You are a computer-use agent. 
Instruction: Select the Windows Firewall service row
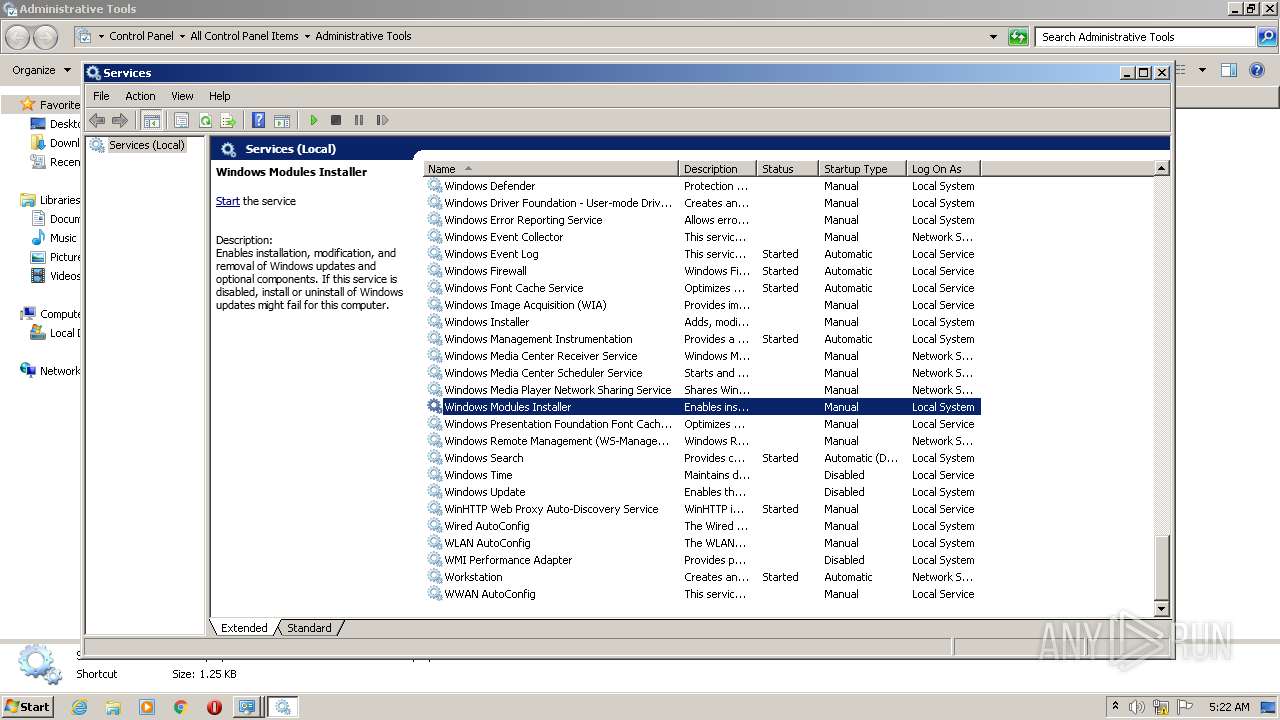coord(702,271)
